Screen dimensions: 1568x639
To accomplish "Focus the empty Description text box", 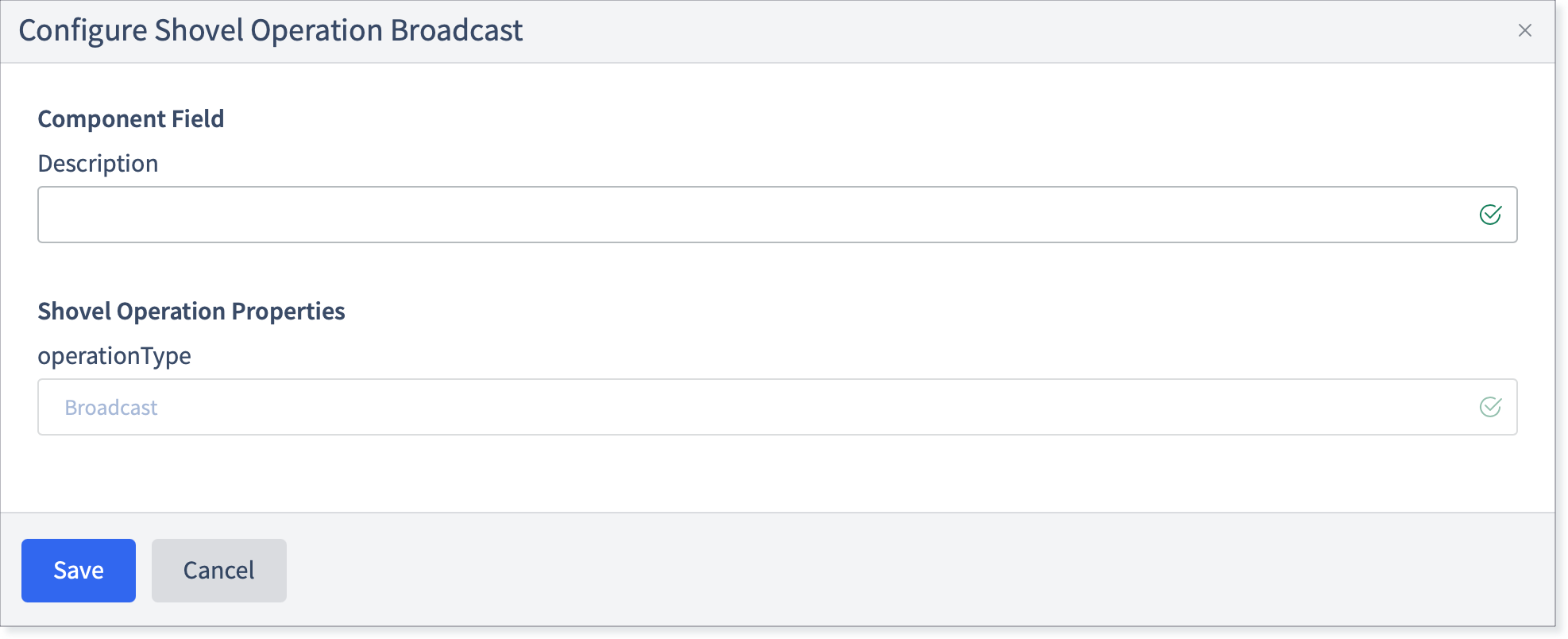I will (x=777, y=215).
